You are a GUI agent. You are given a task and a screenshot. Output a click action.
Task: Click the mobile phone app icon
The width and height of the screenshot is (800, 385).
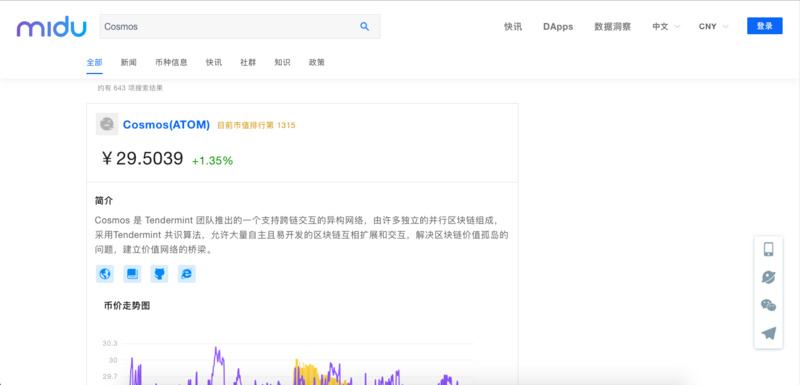coord(768,249)
